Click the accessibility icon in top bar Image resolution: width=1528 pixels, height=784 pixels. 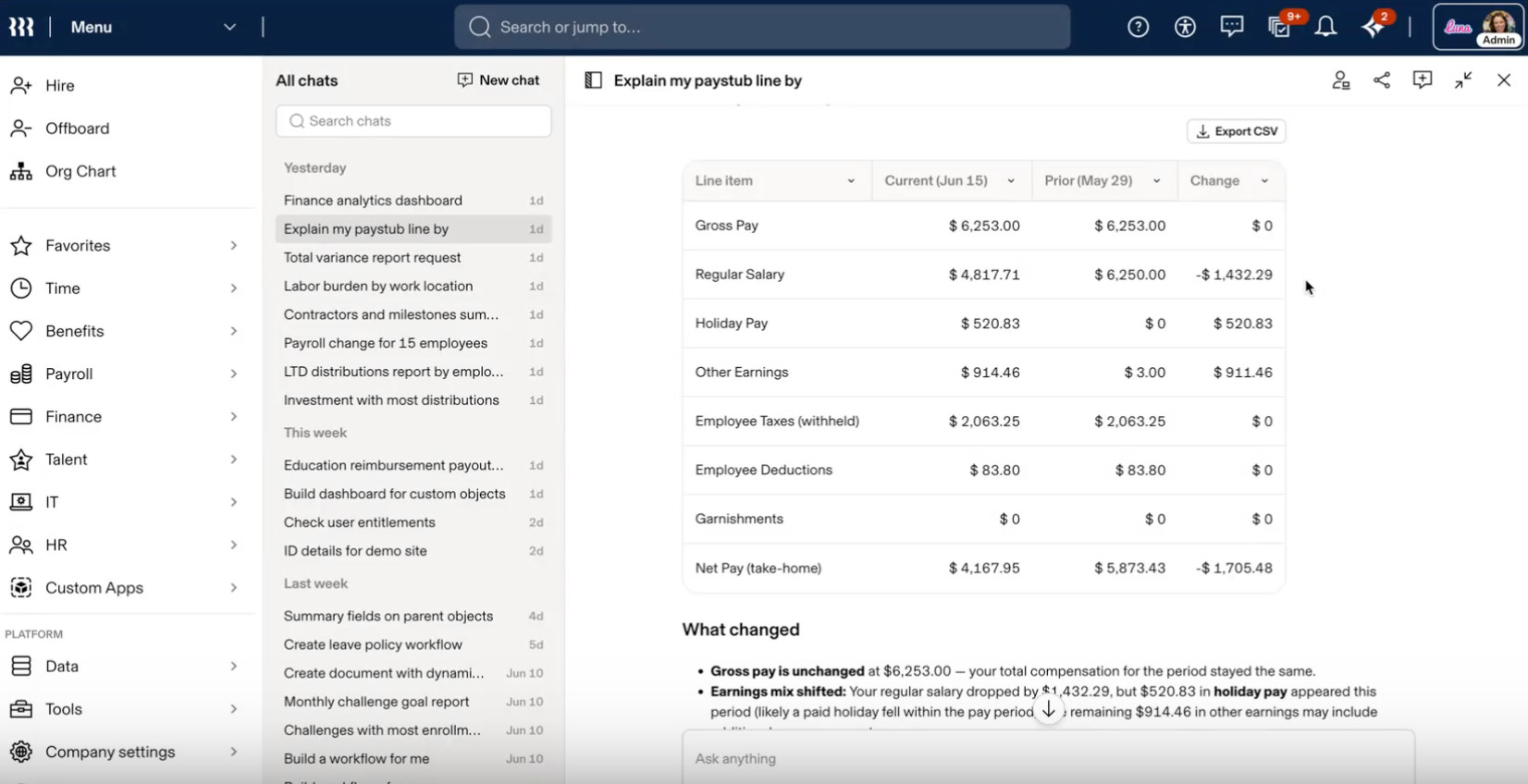(x=1185, y=27)
